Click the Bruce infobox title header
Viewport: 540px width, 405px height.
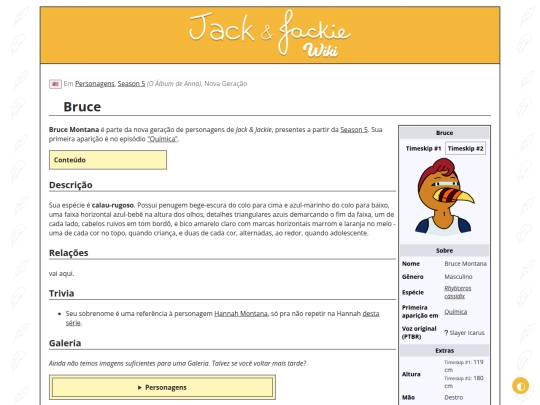click(444, 133)
